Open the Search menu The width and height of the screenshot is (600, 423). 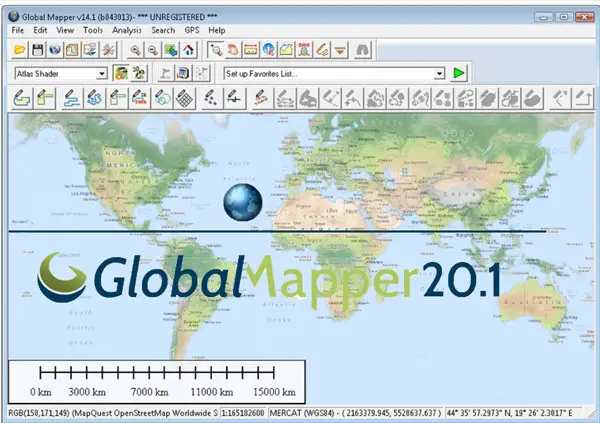click(163, 30)
